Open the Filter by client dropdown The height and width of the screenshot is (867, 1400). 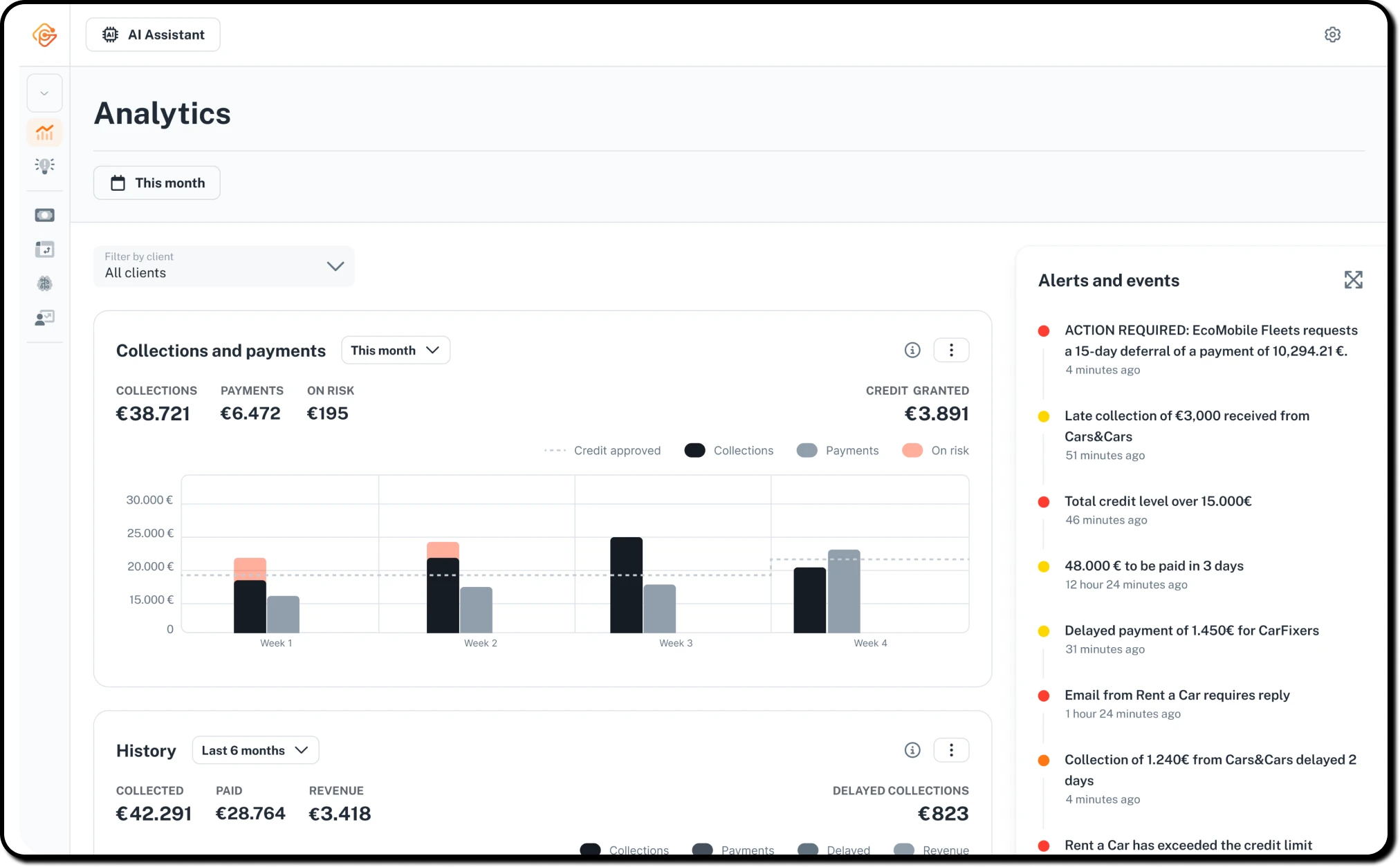223,265
